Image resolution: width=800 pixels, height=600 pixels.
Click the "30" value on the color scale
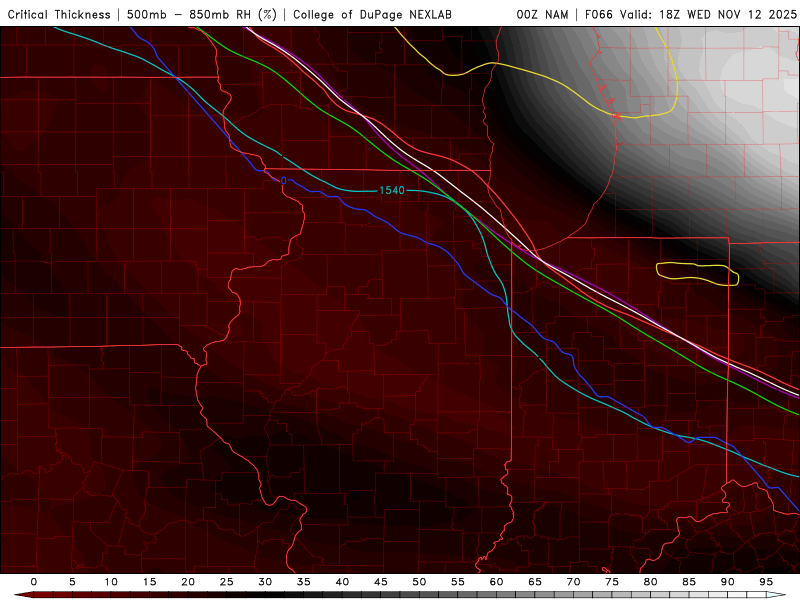[x=265, y=582]
